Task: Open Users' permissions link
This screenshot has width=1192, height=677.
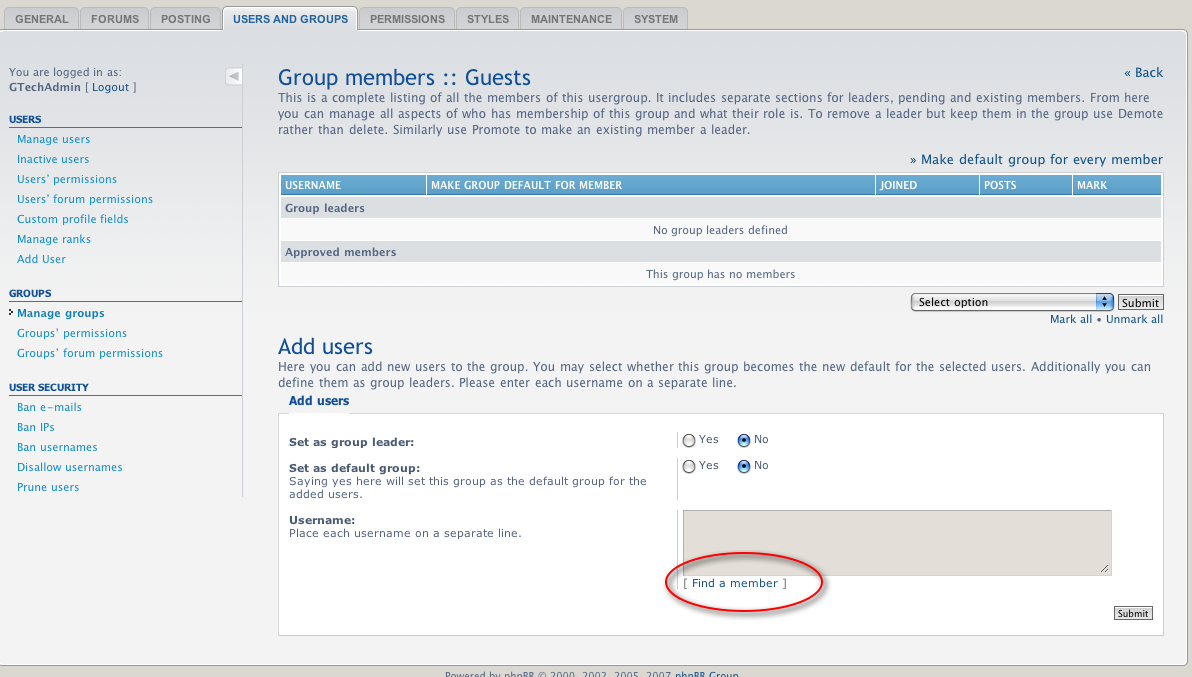Action: click(x=67, y=179)
